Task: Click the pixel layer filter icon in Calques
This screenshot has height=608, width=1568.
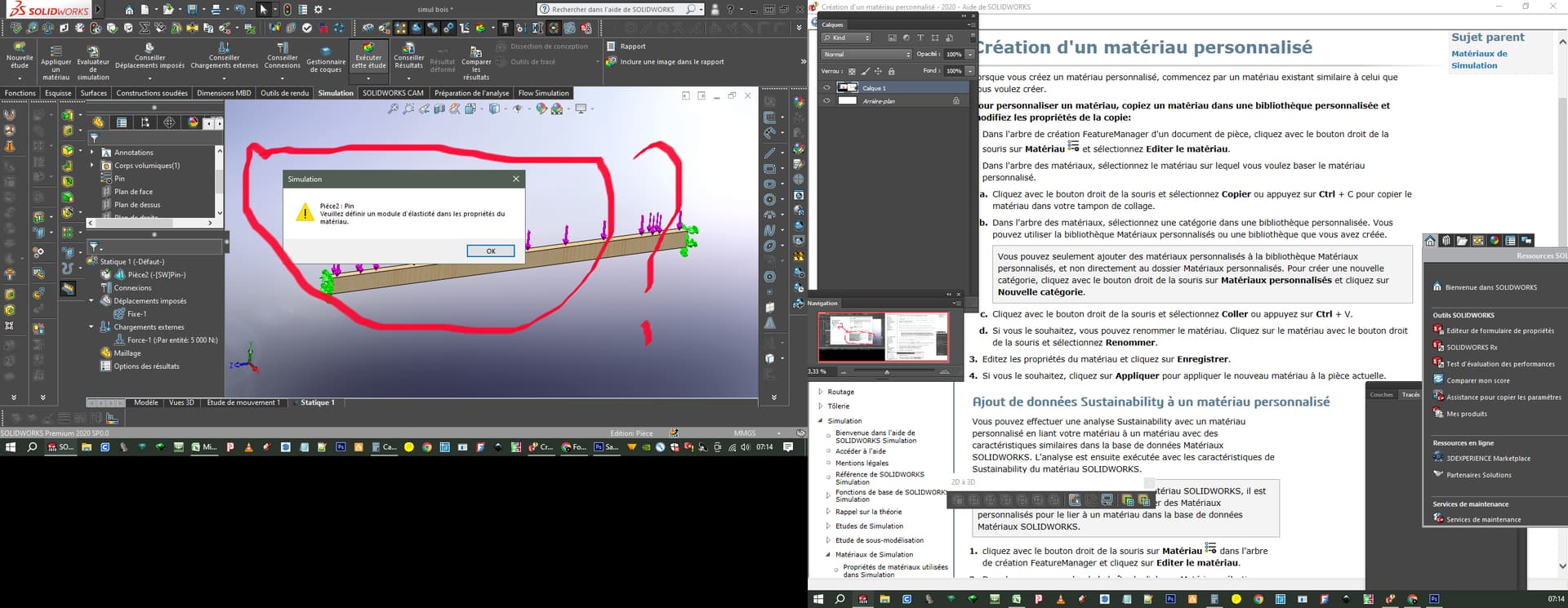Action: pos(892,38)
